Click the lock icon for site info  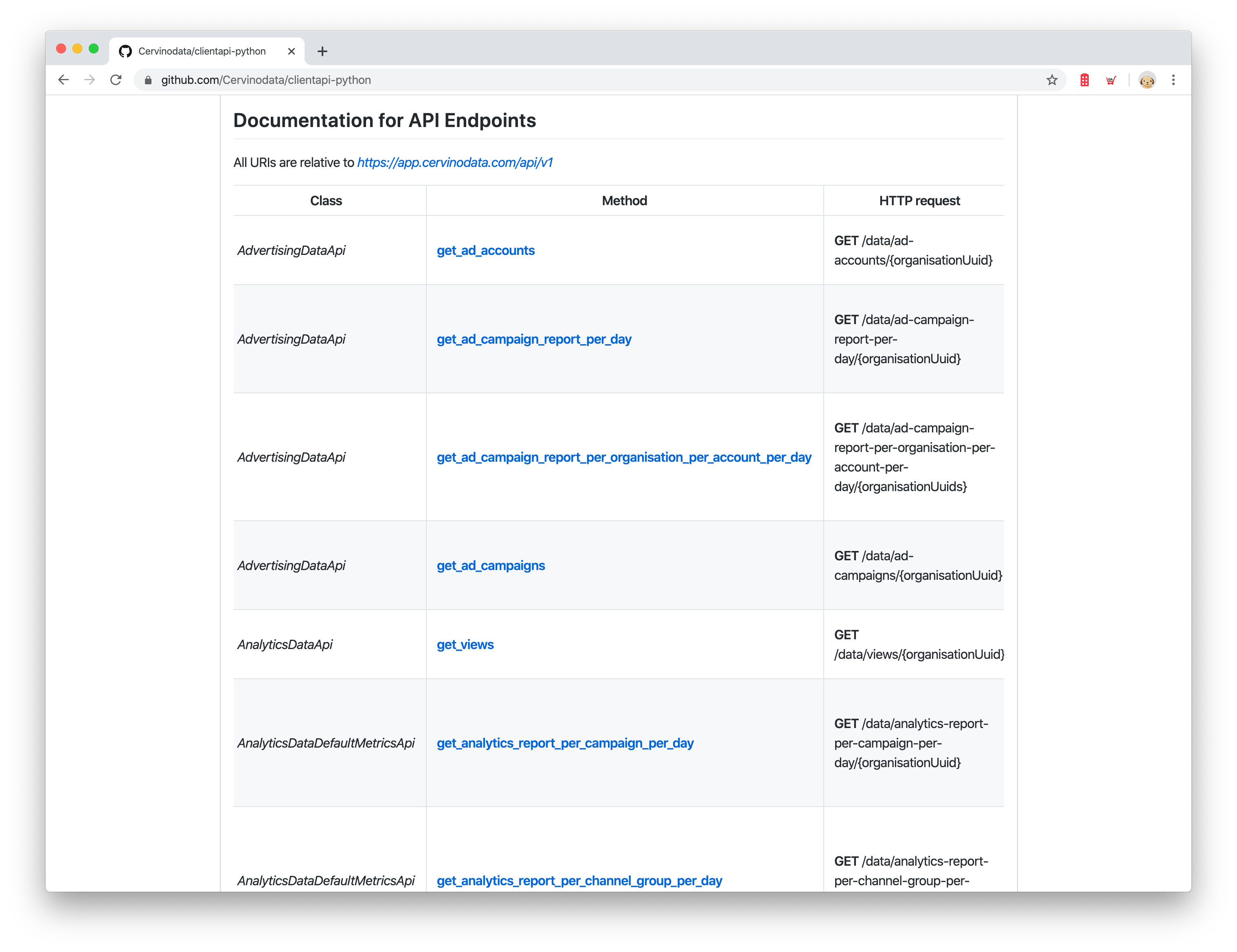148,80
